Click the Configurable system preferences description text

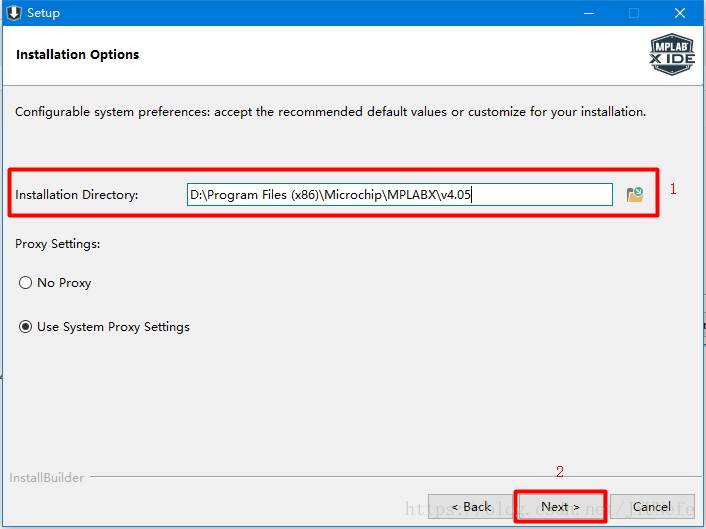(x=330, y=112)
